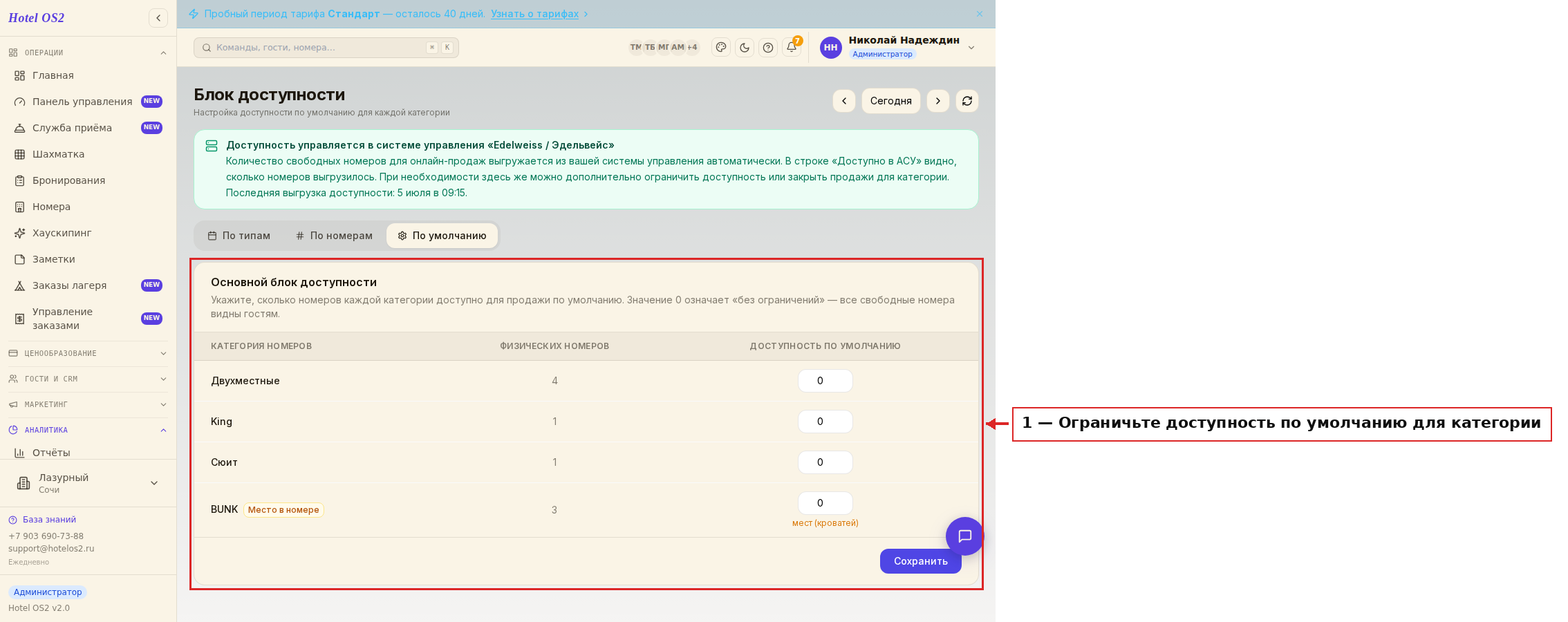This screenshot has width=1568, height=622.
Task: Edit availability field for BUNK
Action: coord(825,503)
